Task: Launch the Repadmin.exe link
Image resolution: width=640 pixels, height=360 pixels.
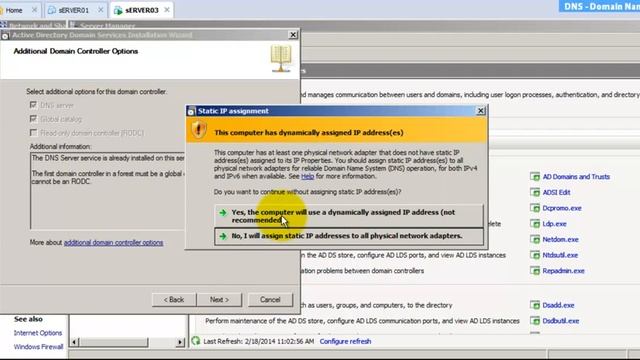Action: [563, 271]
